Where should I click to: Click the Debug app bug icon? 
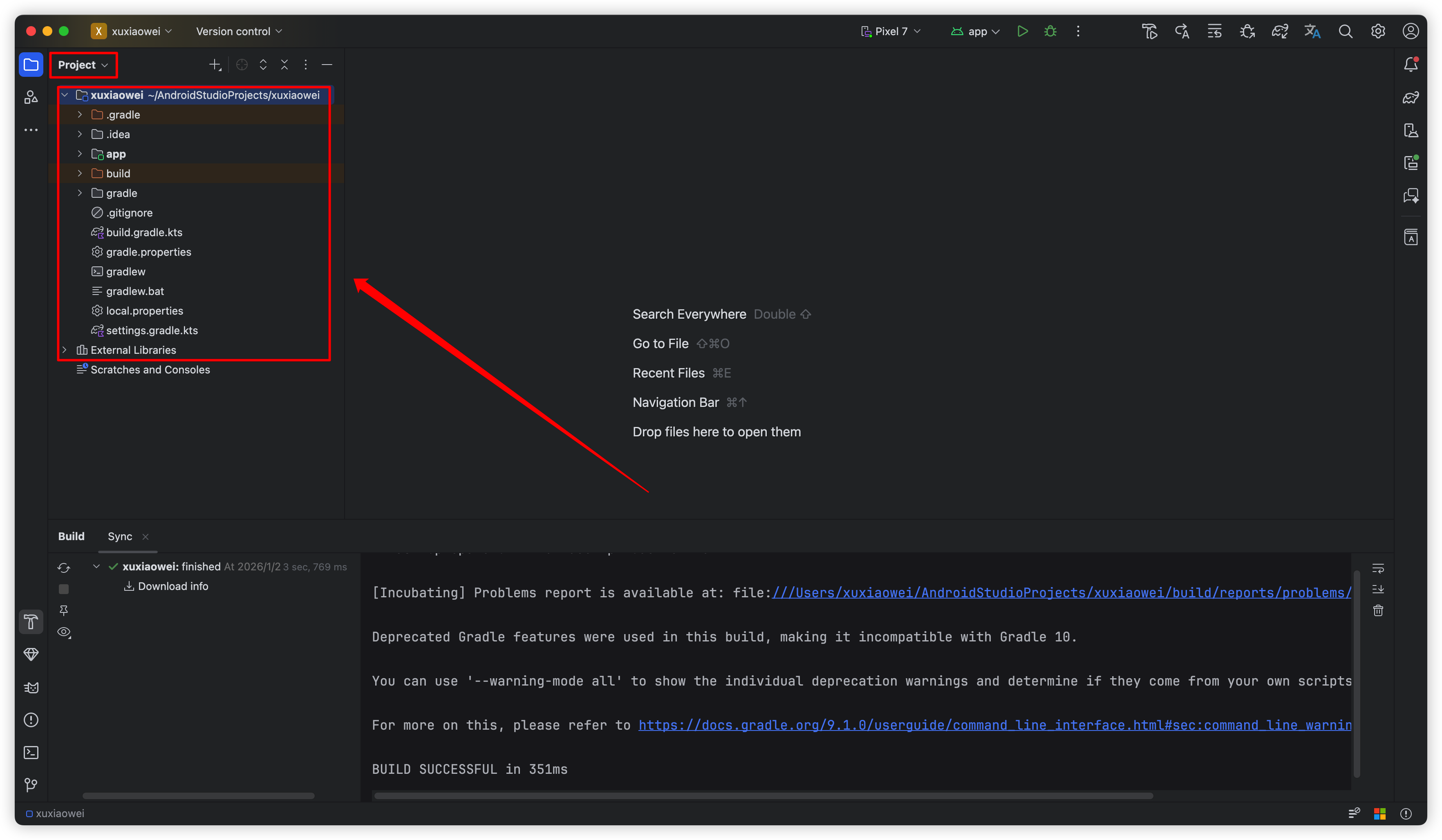click(x=1050, y=31)
